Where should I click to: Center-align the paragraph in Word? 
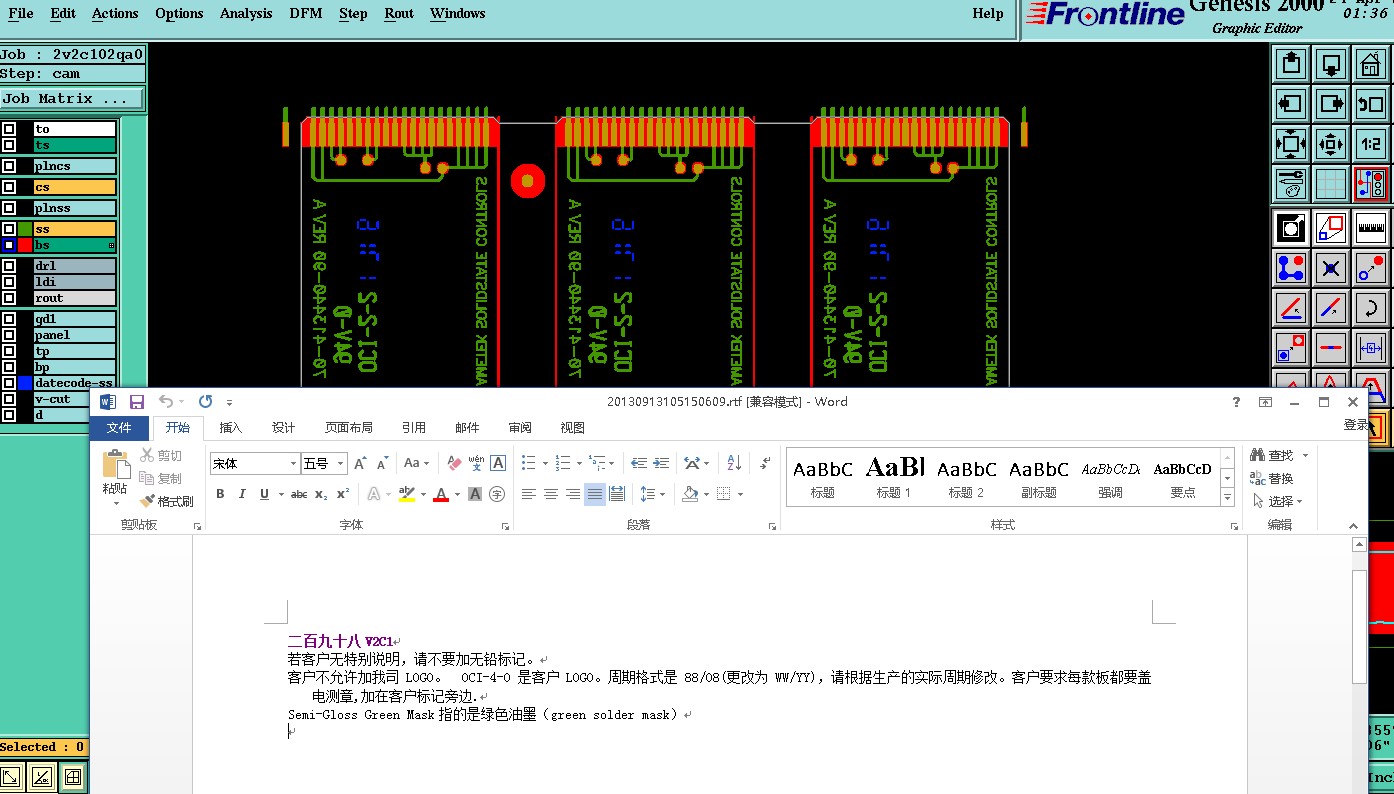click(x=551, y=494)
